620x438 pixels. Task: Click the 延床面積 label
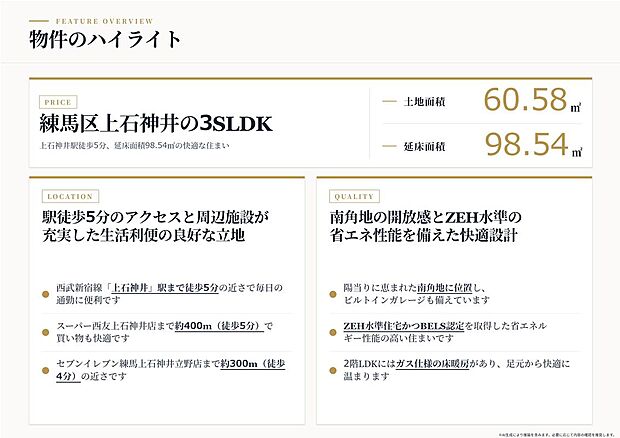(424, 147)
